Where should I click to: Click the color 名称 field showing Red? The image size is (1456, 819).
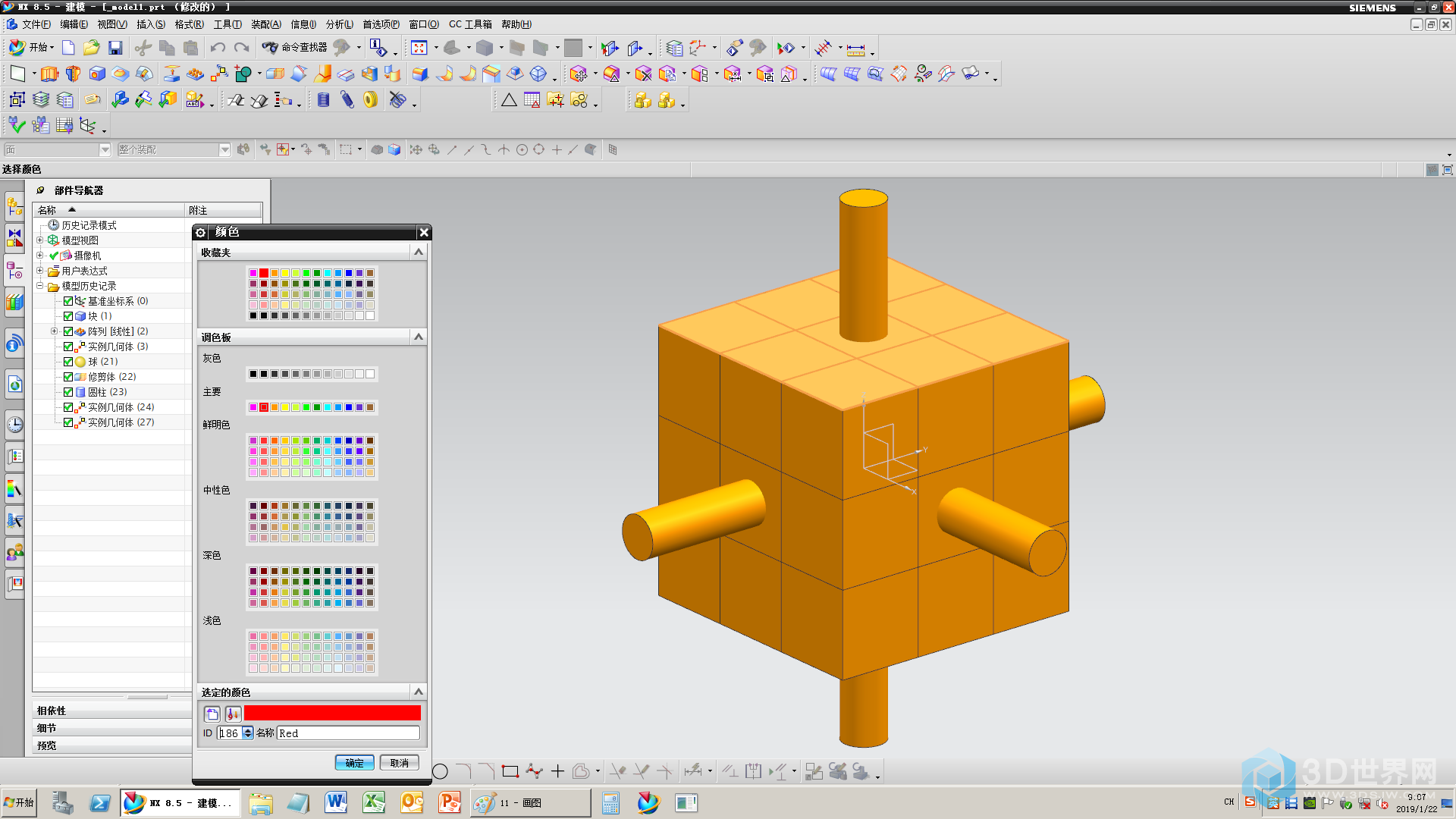[348, 733]
